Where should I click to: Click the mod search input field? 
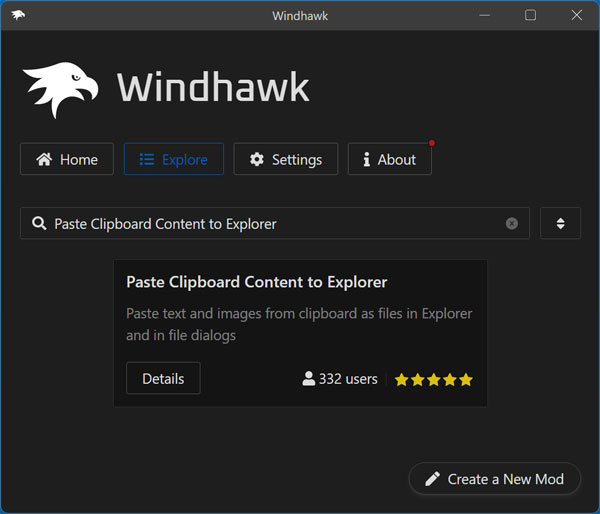[275, 223]
